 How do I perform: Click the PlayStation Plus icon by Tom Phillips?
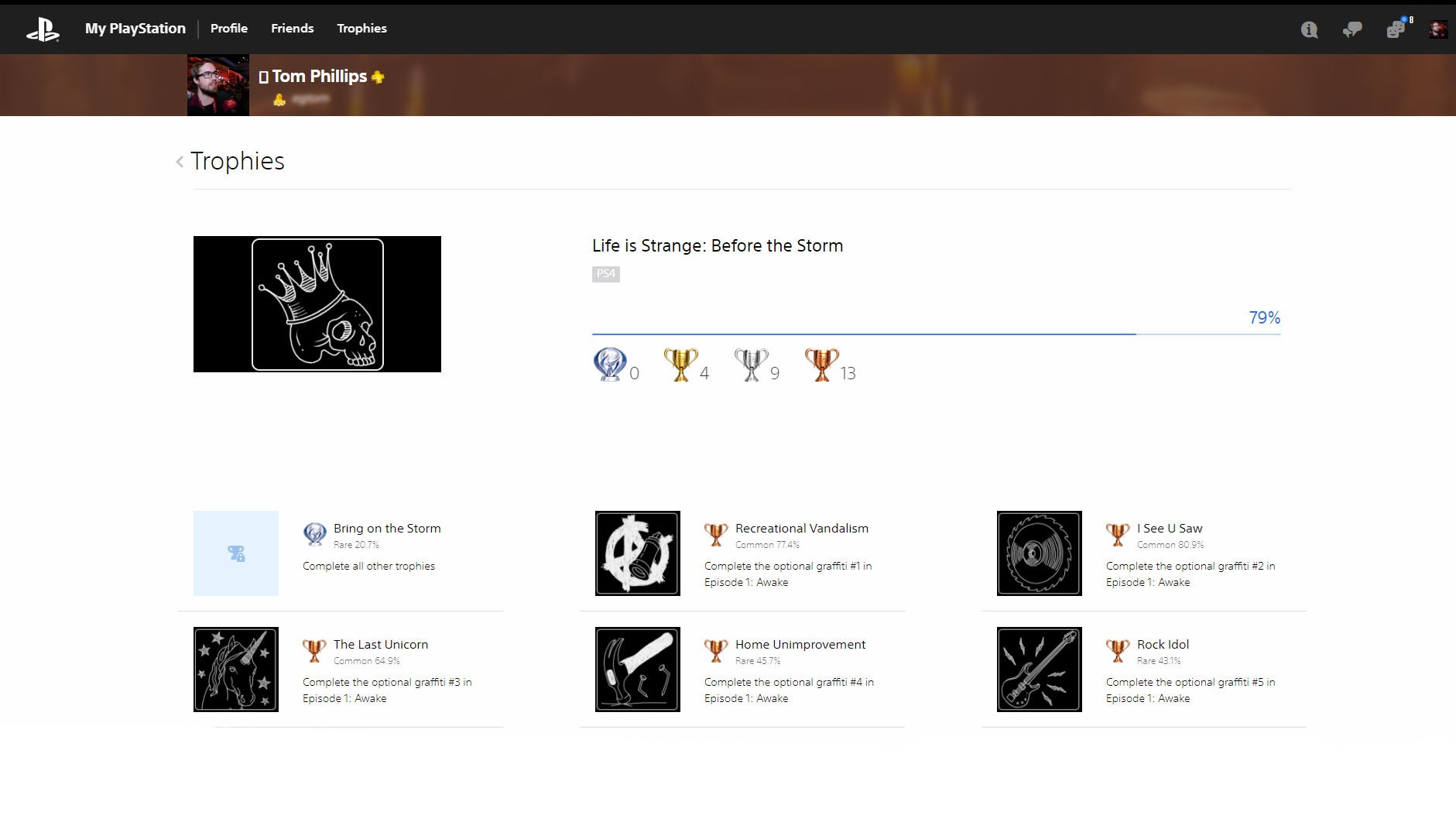[x=378, y=77]
